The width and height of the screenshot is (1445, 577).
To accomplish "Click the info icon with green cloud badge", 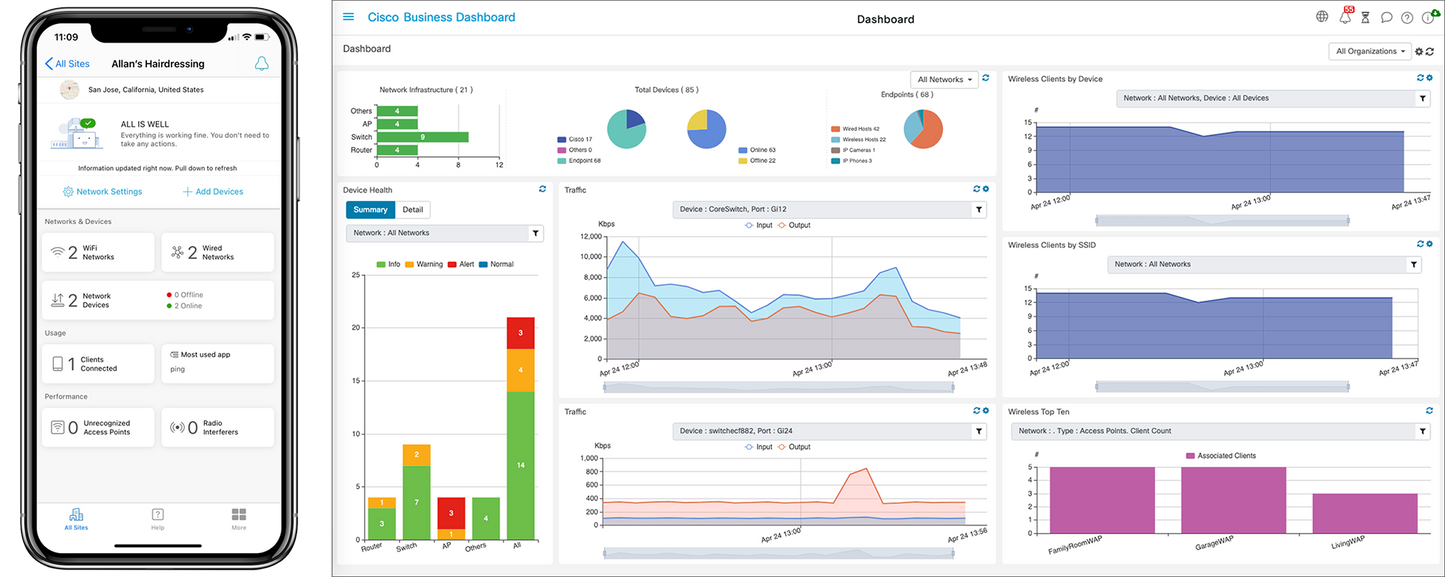I will pyautogui.click(x=1429, y=16).
